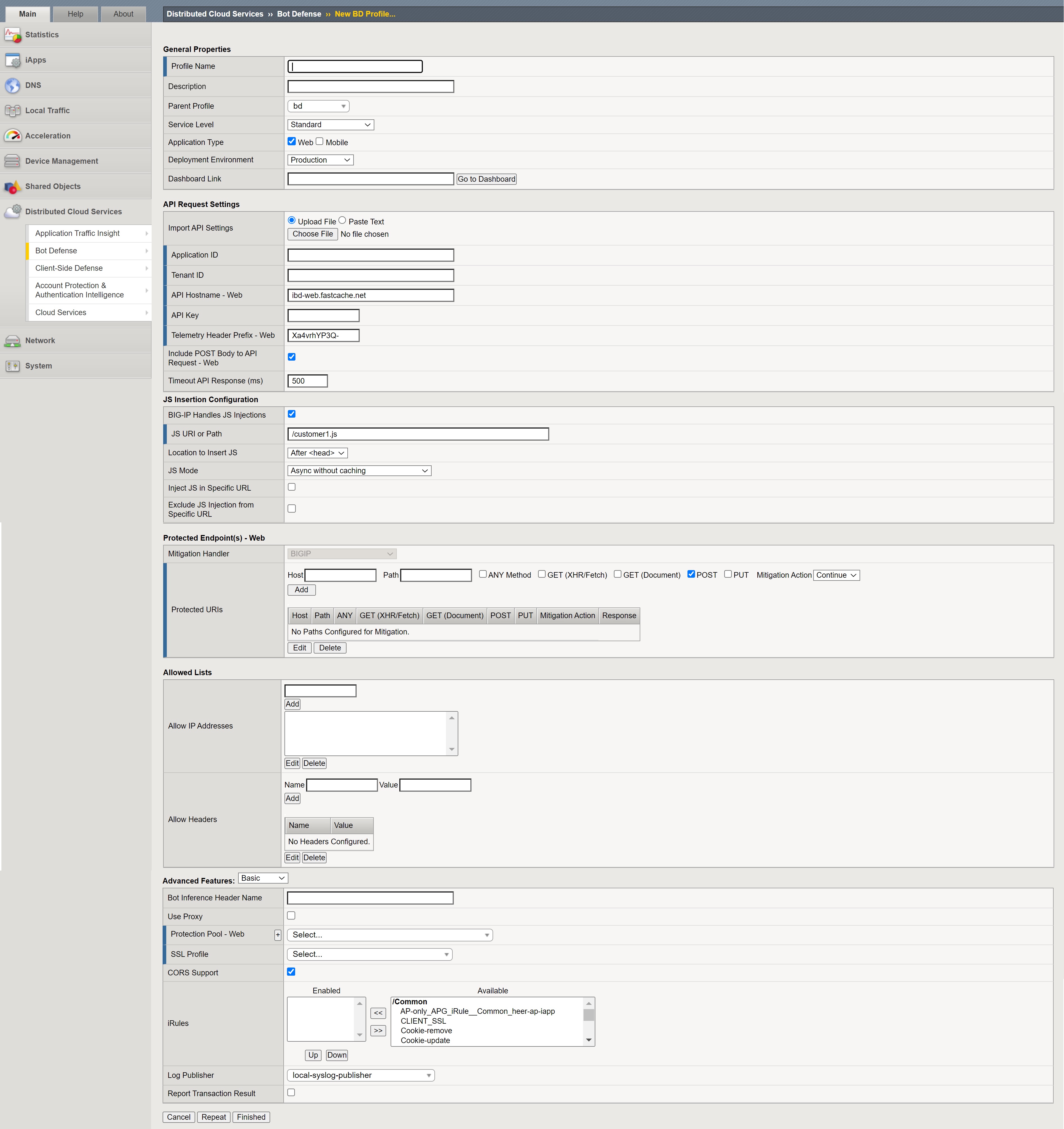Expand the Client-Side Defense submenu arrow
The width and height of the screenshot is (1064, 1129).
(147, 268)
